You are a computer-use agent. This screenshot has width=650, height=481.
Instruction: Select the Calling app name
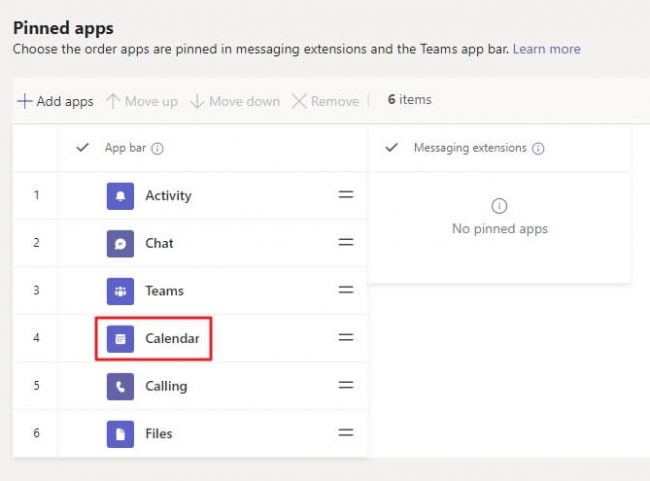point(166,386)
